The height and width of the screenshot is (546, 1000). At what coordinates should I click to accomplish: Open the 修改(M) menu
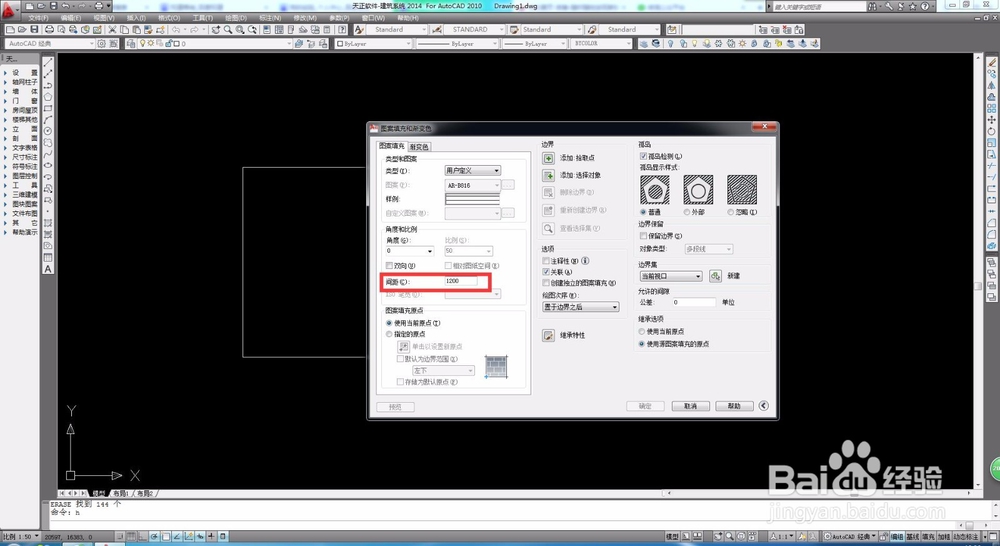(305, 18)
